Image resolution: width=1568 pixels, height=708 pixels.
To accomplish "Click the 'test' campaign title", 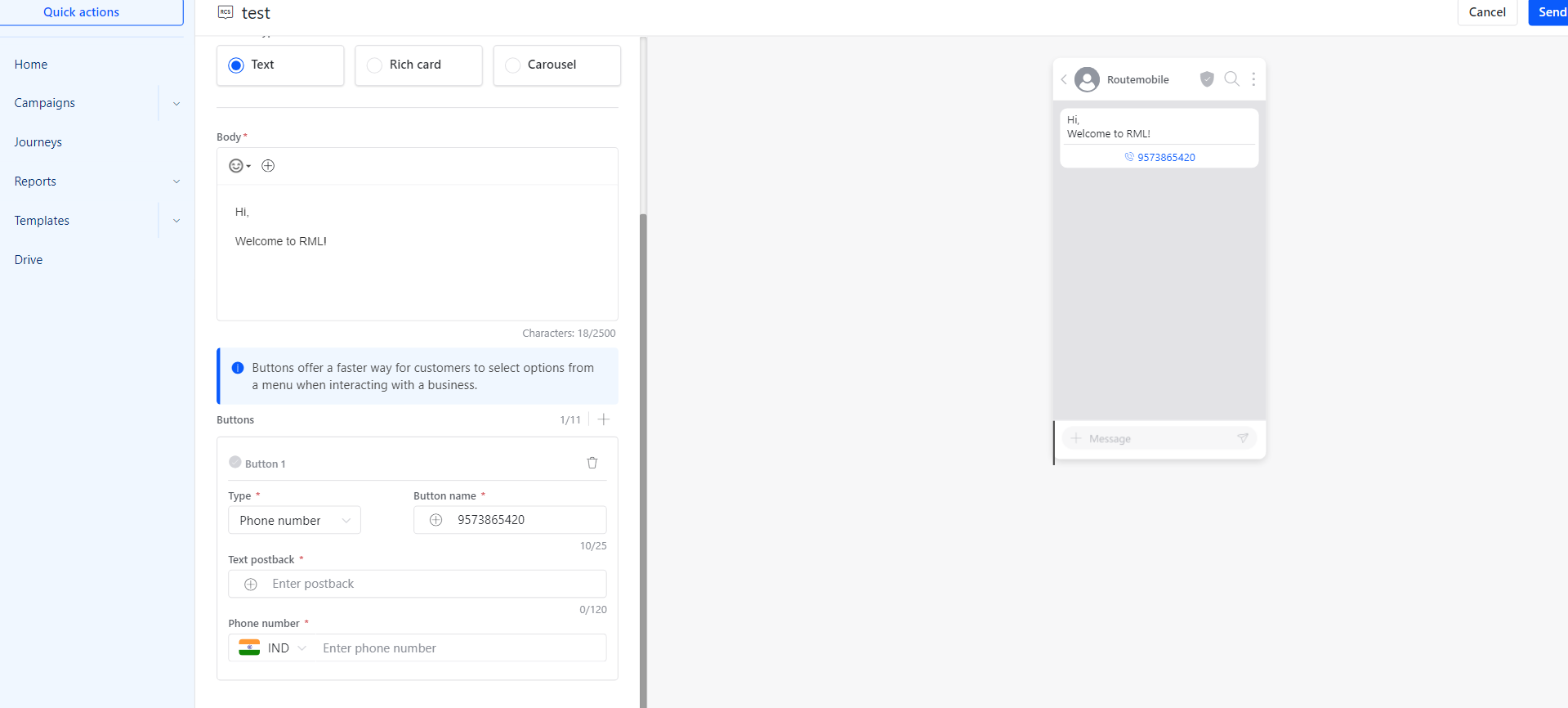I will tap(256, 13).
